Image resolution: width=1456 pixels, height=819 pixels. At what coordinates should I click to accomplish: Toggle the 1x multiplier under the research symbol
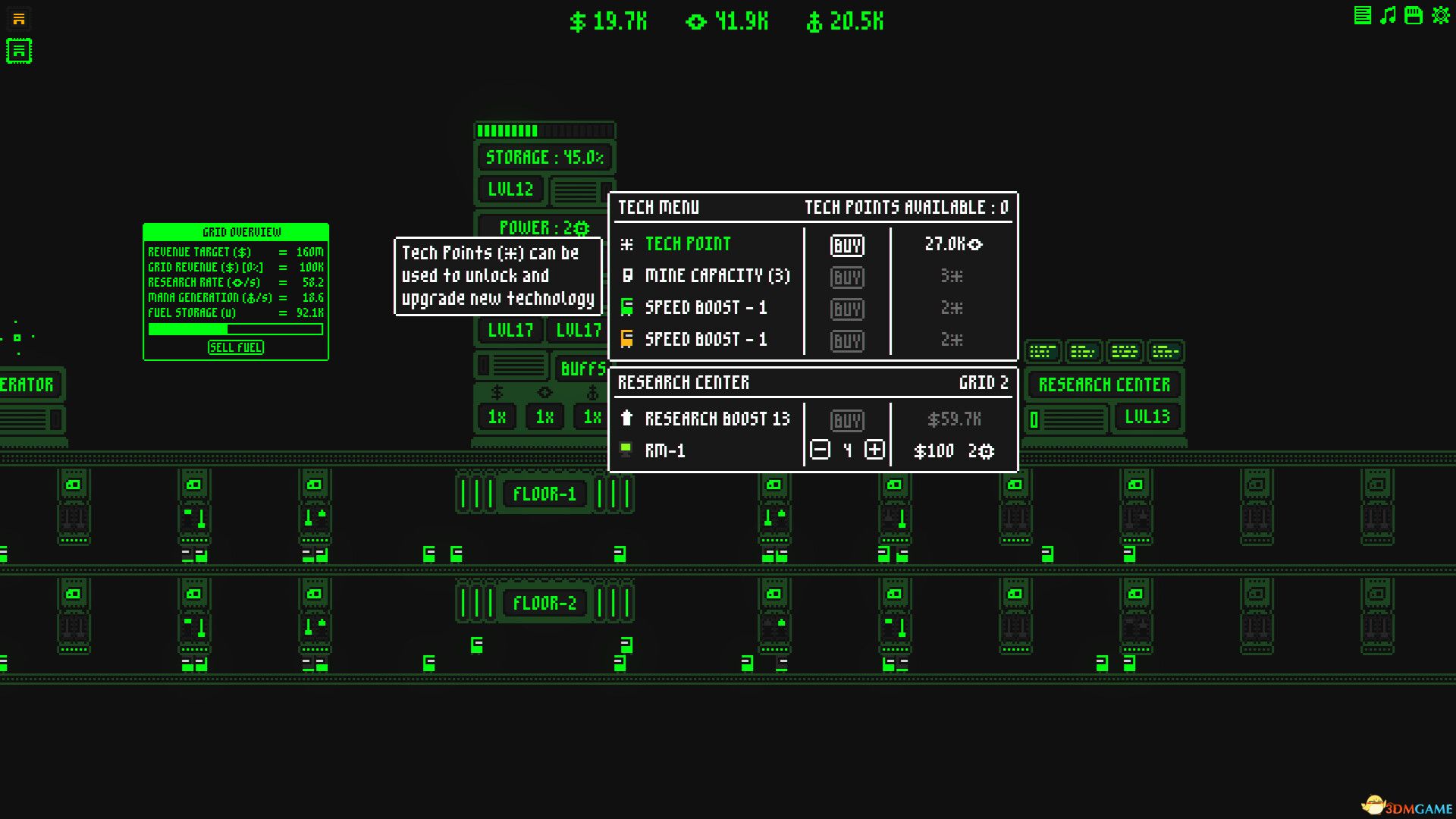click(x=544, y=416)
